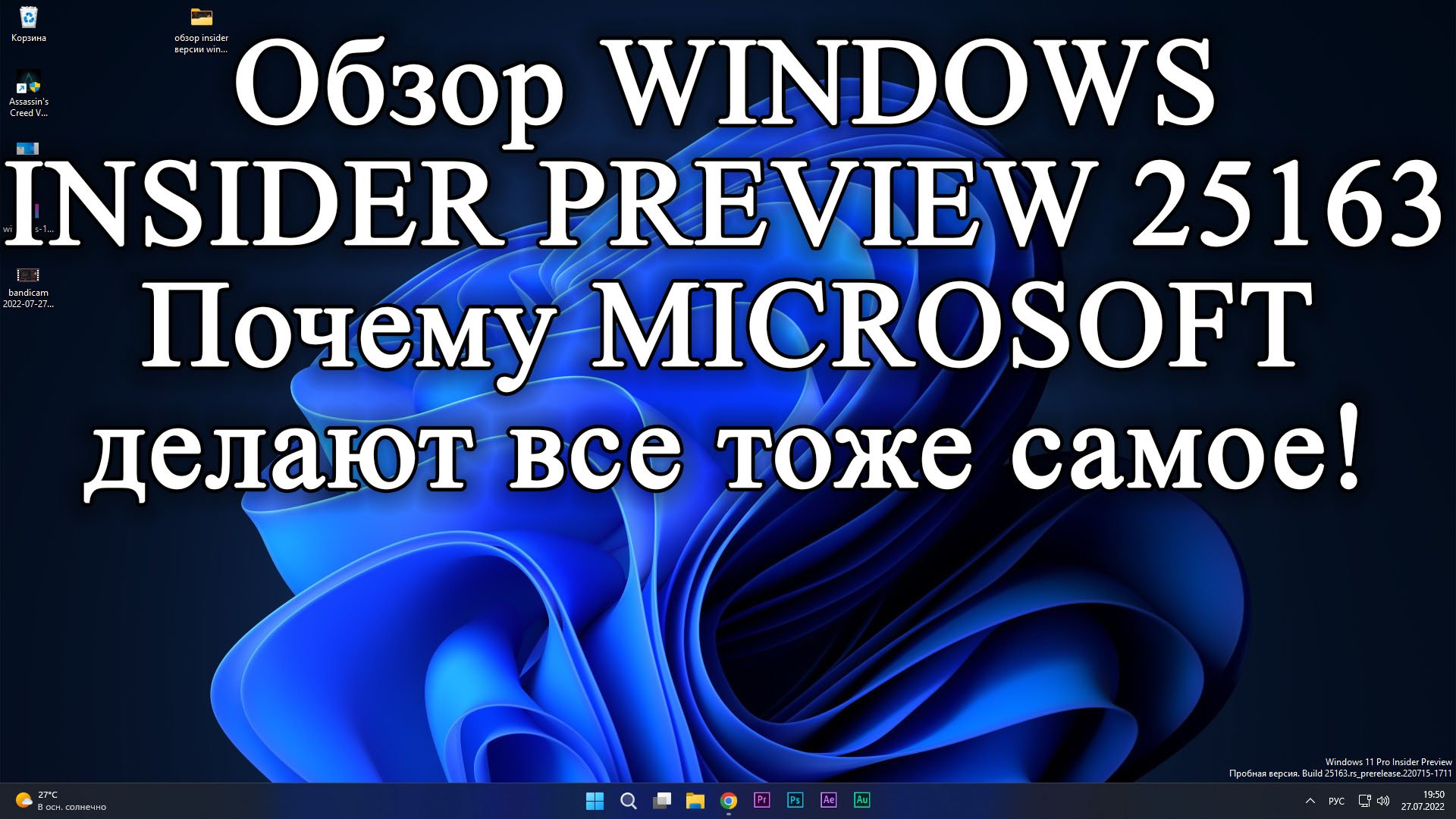The width and height of the screenshot is (1456, 819).
Task: Select the bandicam video file
Action: 28,287
